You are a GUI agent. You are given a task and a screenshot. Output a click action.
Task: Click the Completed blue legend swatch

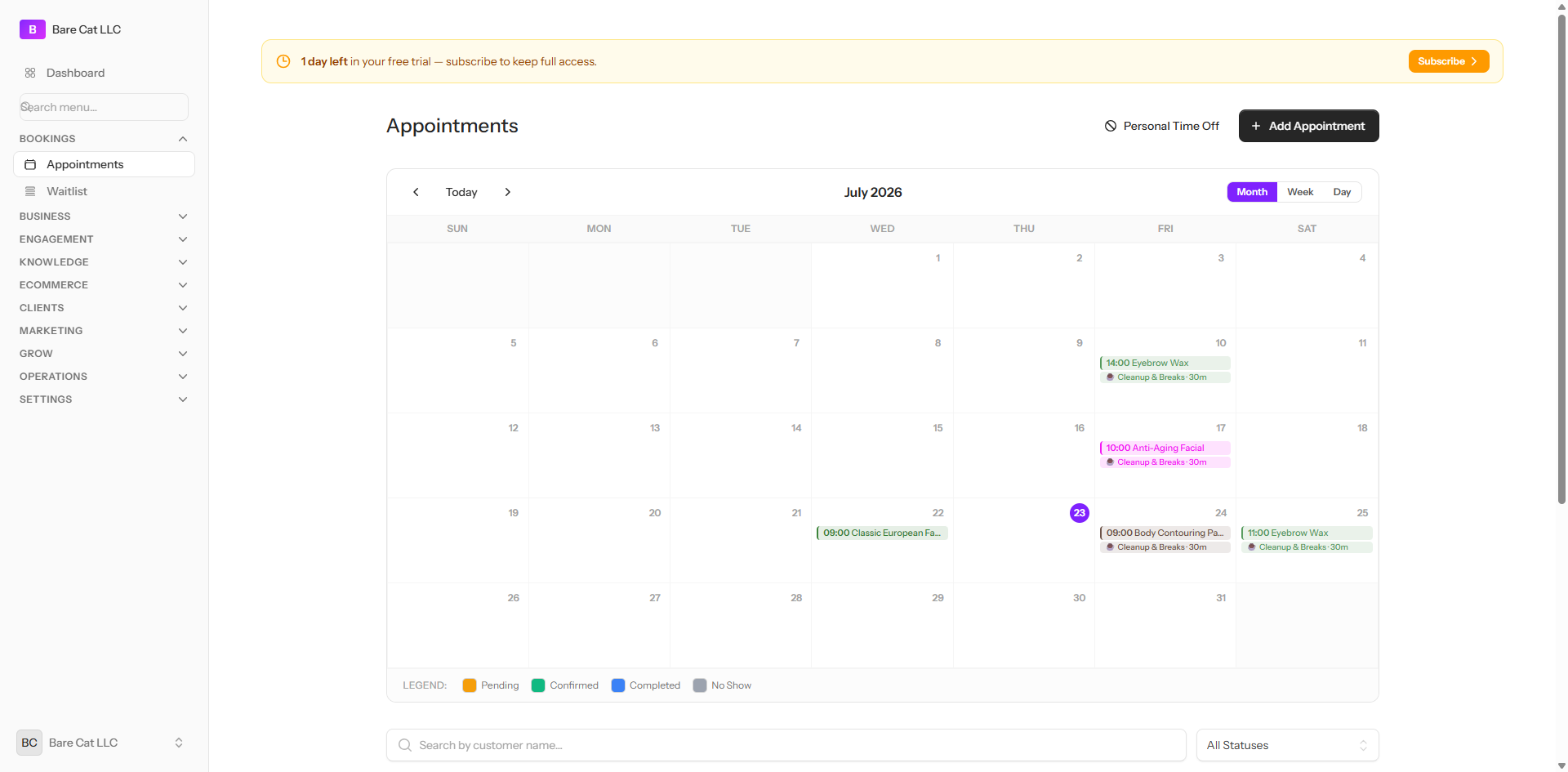(618, 685)
